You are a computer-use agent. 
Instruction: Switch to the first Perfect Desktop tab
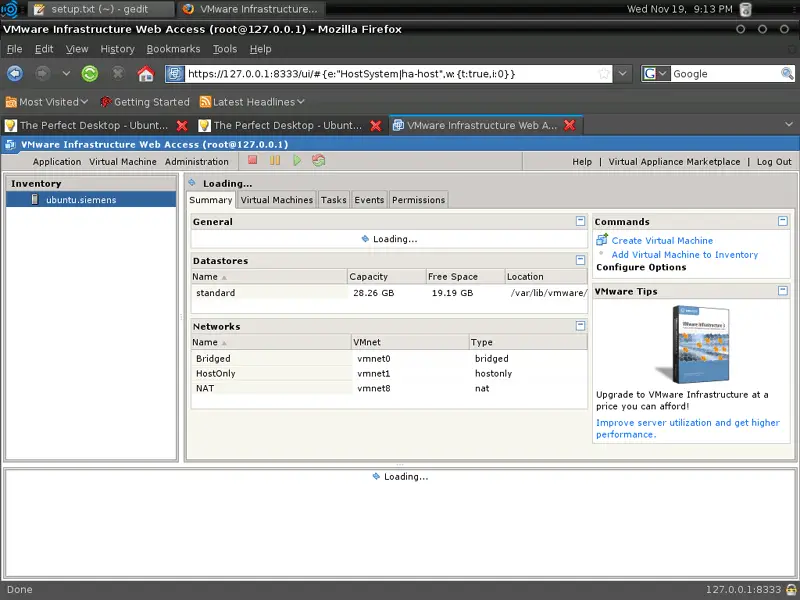click(x=94, y=126)
